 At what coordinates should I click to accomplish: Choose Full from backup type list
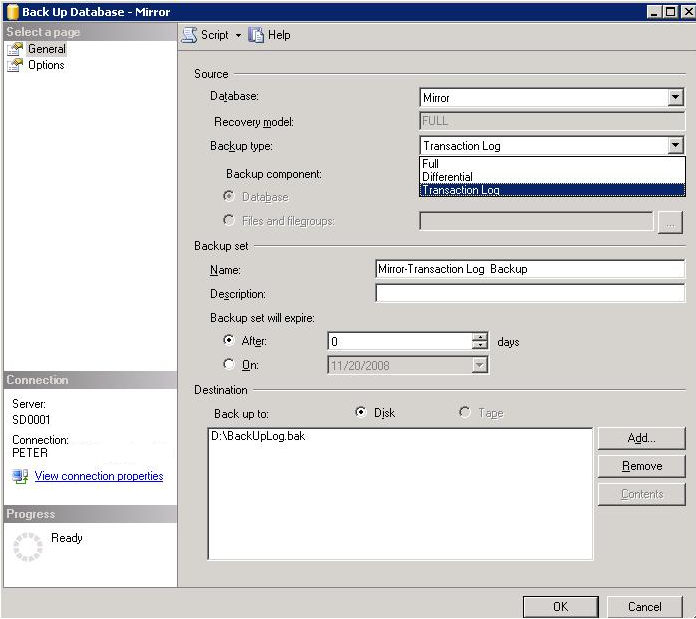coord(552,164)
